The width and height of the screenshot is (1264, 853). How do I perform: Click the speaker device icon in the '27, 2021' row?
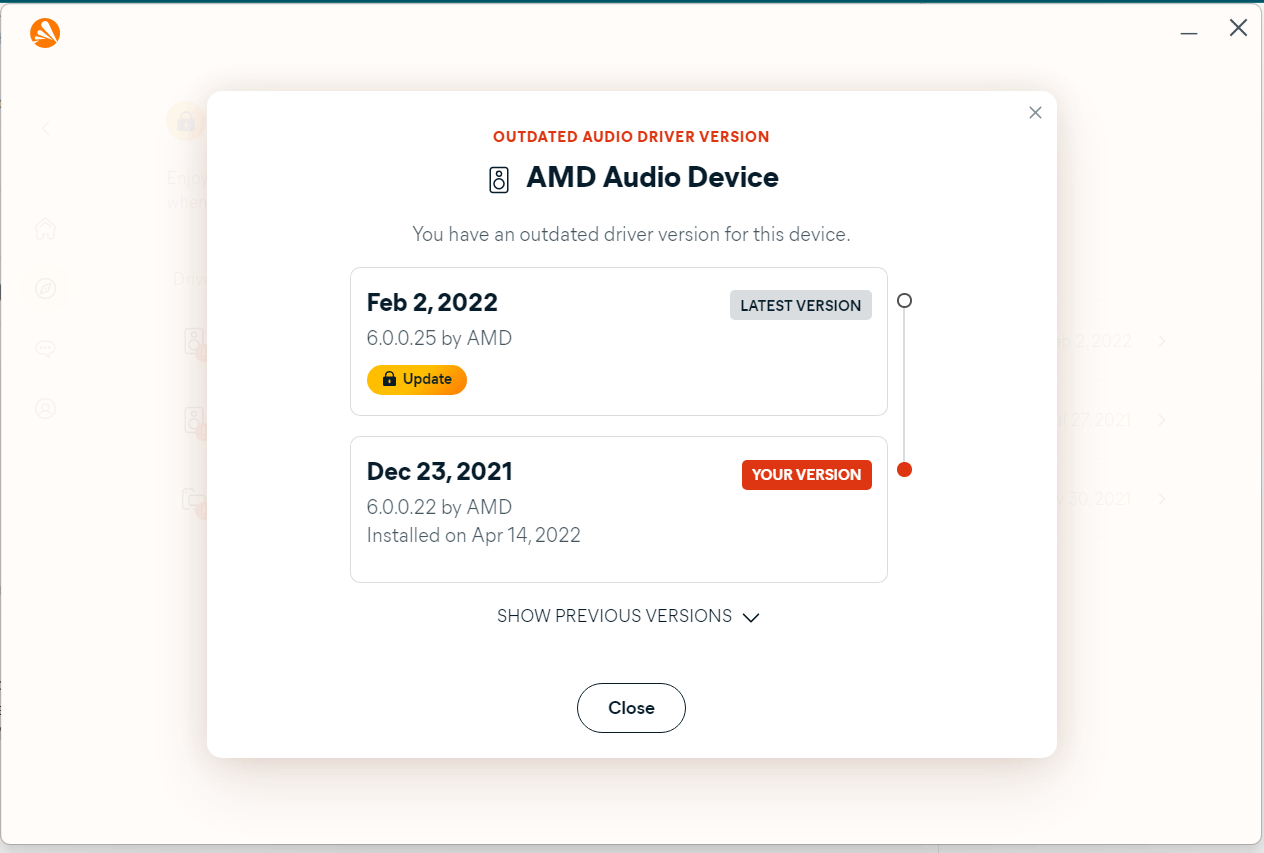pyautogui.click(x=194, y=421)
